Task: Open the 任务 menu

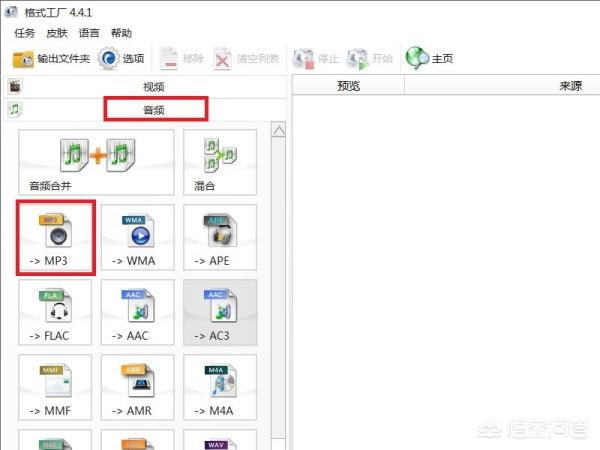Action: (x=25, y=33)
